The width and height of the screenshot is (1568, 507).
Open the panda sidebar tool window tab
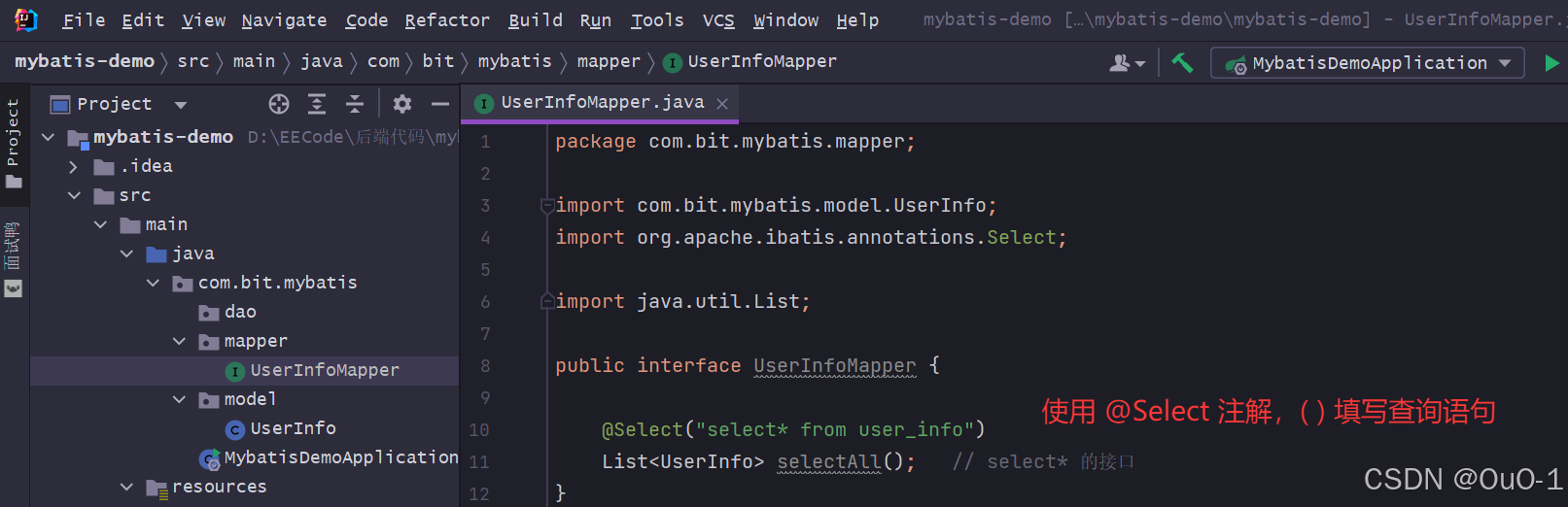[x=13, y=258]
